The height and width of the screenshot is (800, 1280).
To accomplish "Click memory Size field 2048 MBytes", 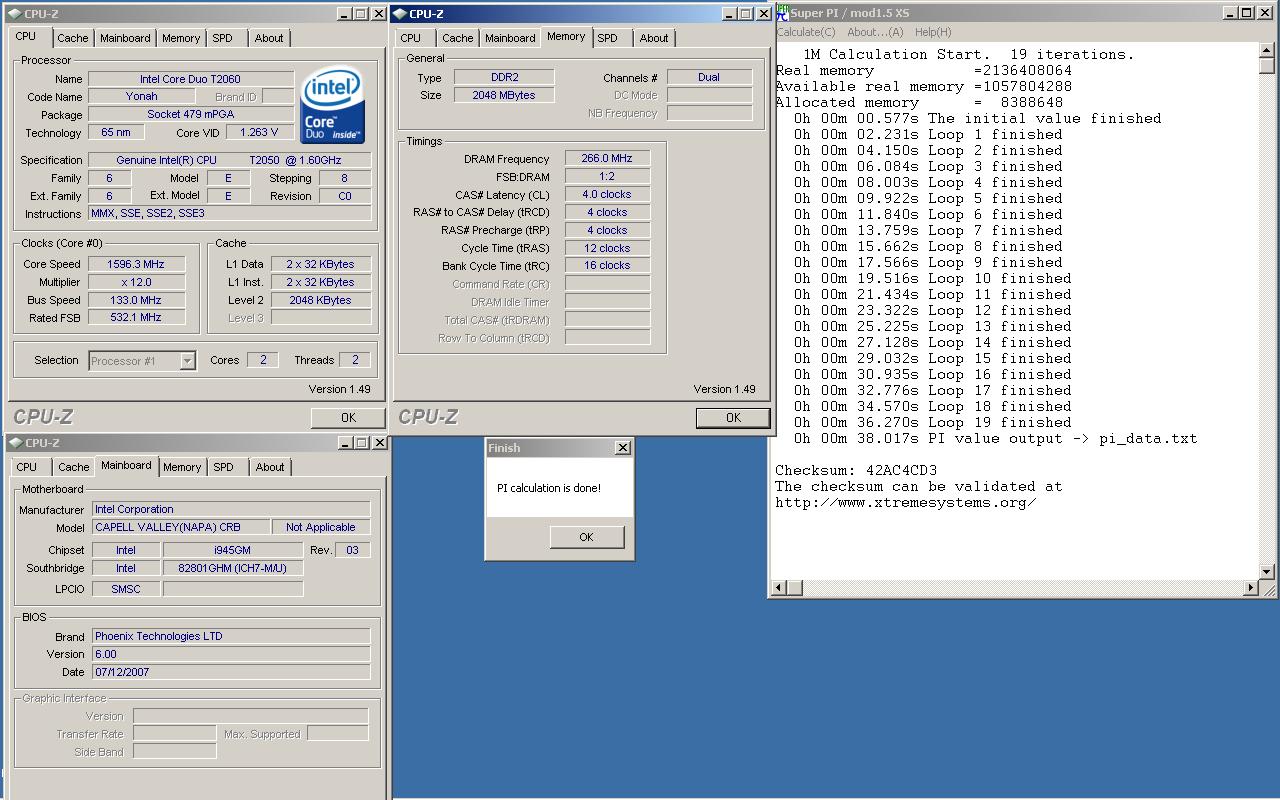I will click(x=504, y=95).
